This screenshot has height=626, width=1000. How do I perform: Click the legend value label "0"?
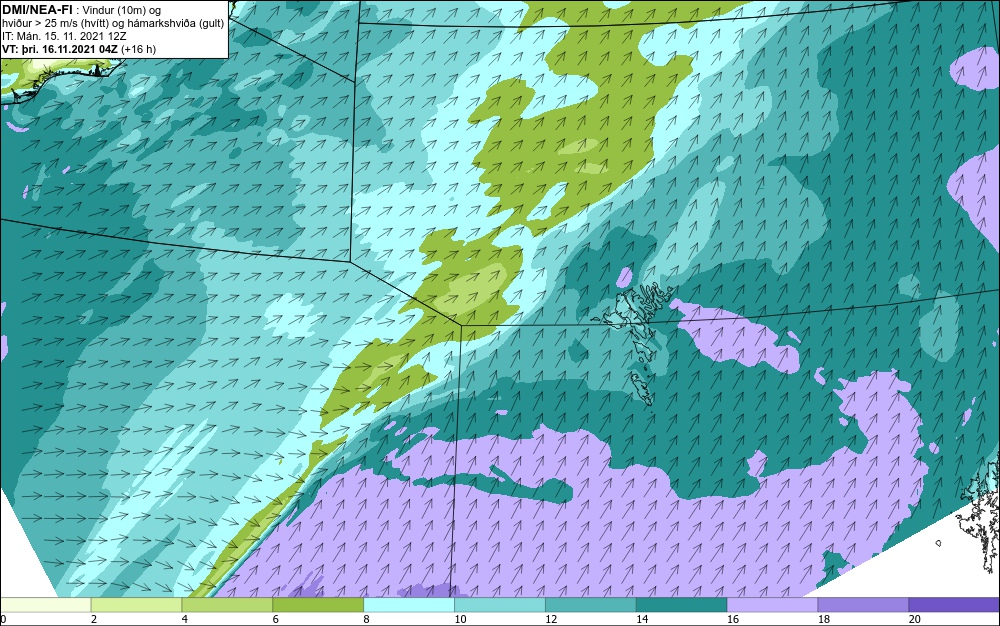(3, 619)
